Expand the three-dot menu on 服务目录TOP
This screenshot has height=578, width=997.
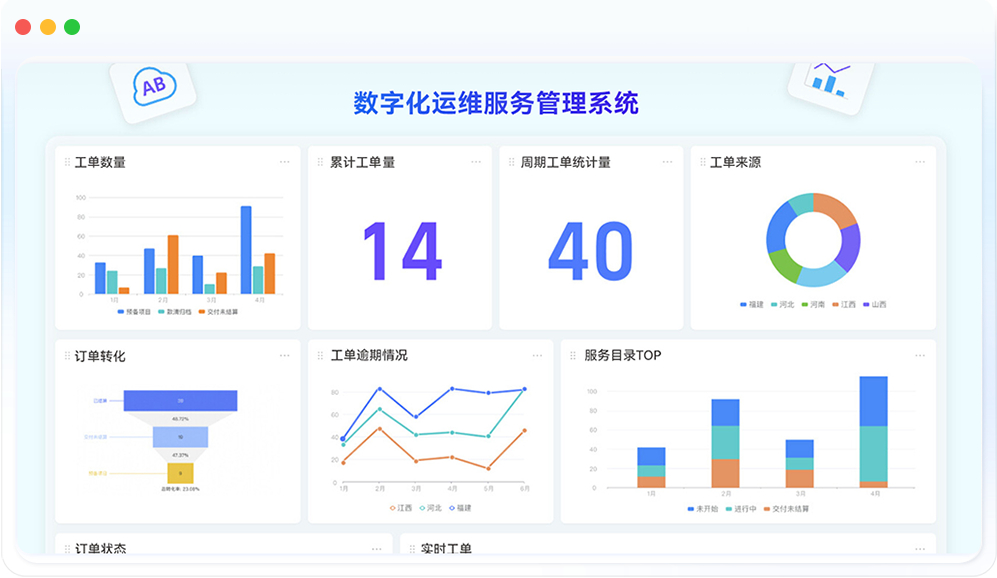coord(920,355)
